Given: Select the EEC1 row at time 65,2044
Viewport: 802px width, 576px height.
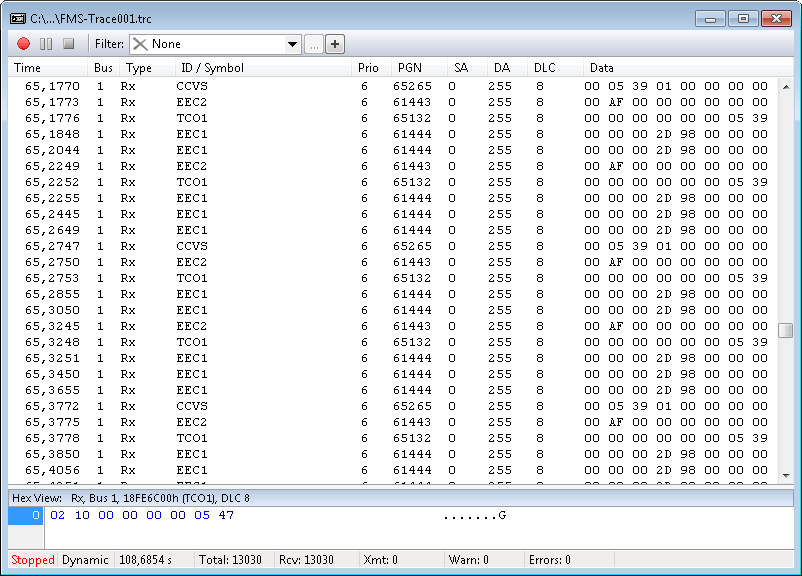Looking at the screenshot, I should pyautogui.click(x=393, y=150).
